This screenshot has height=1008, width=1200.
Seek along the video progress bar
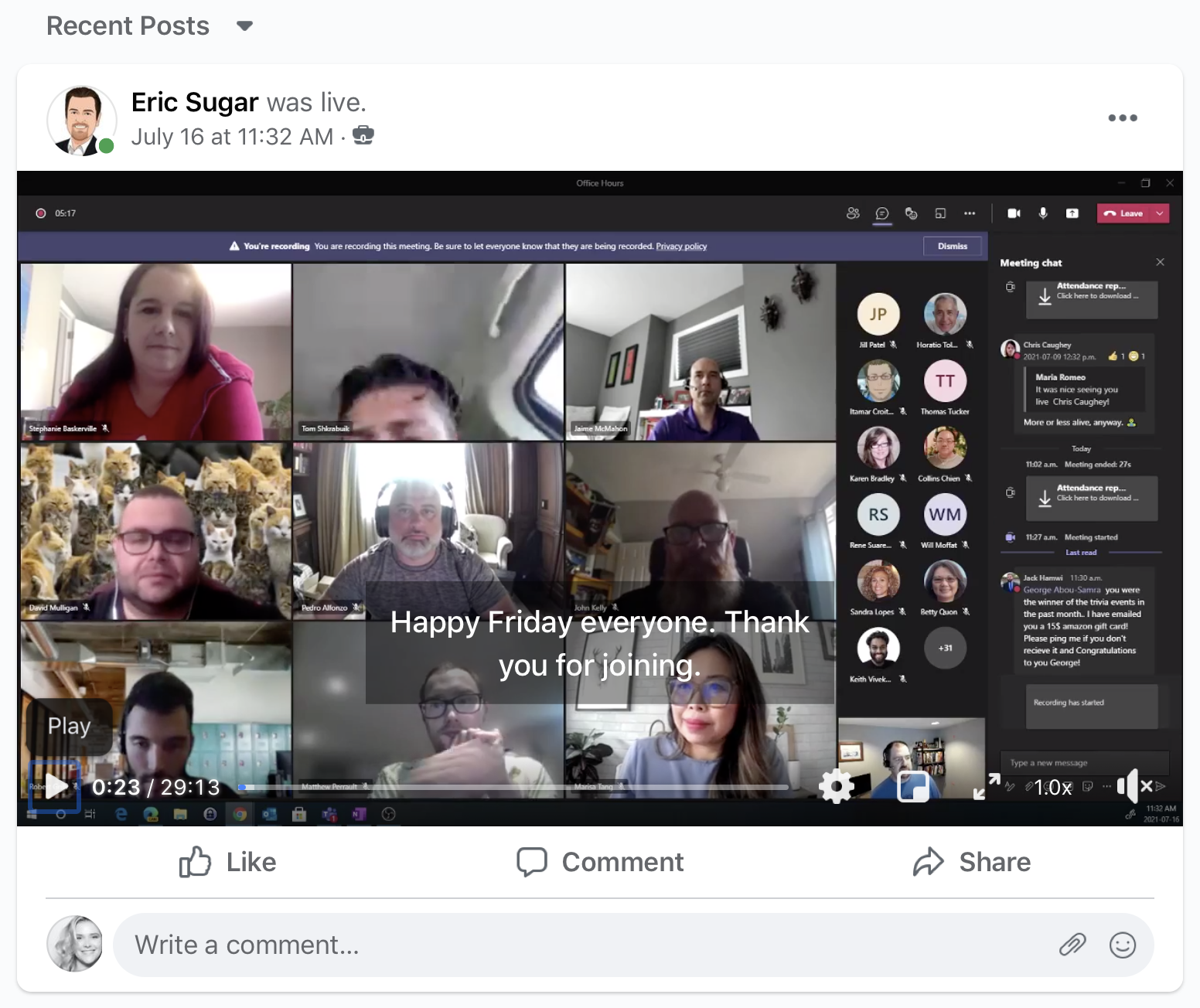click(513, 787)
